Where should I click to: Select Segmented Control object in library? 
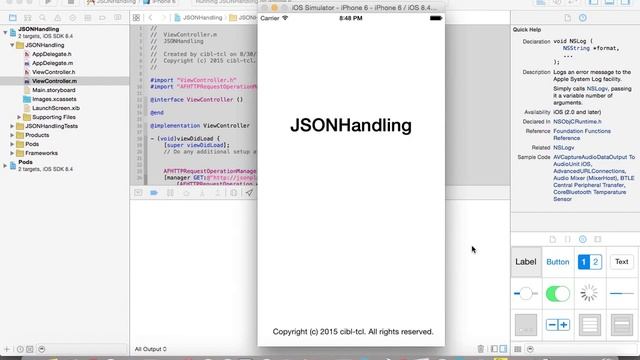(x=590, y=262)
